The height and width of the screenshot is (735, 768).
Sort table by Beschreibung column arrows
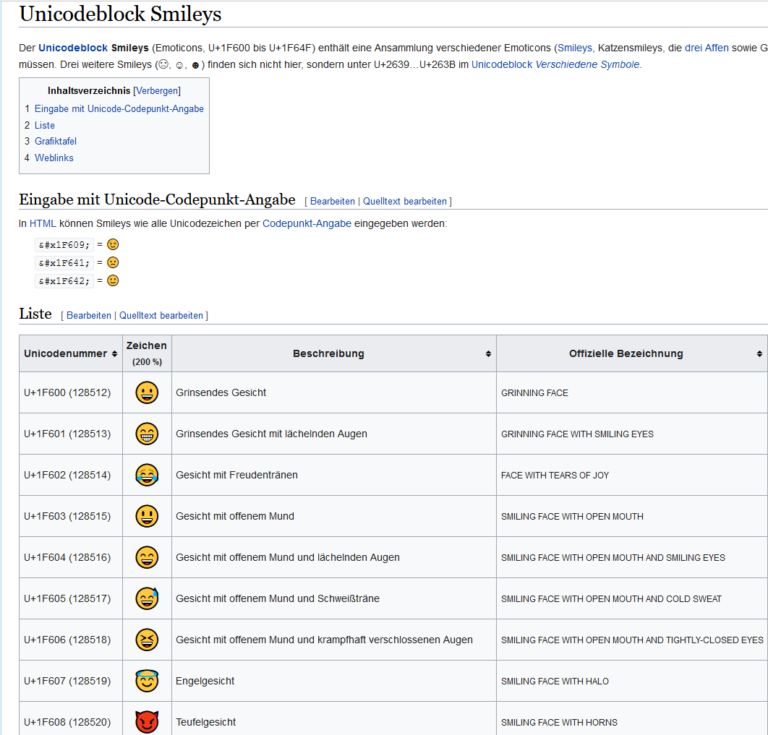(488, 354)
